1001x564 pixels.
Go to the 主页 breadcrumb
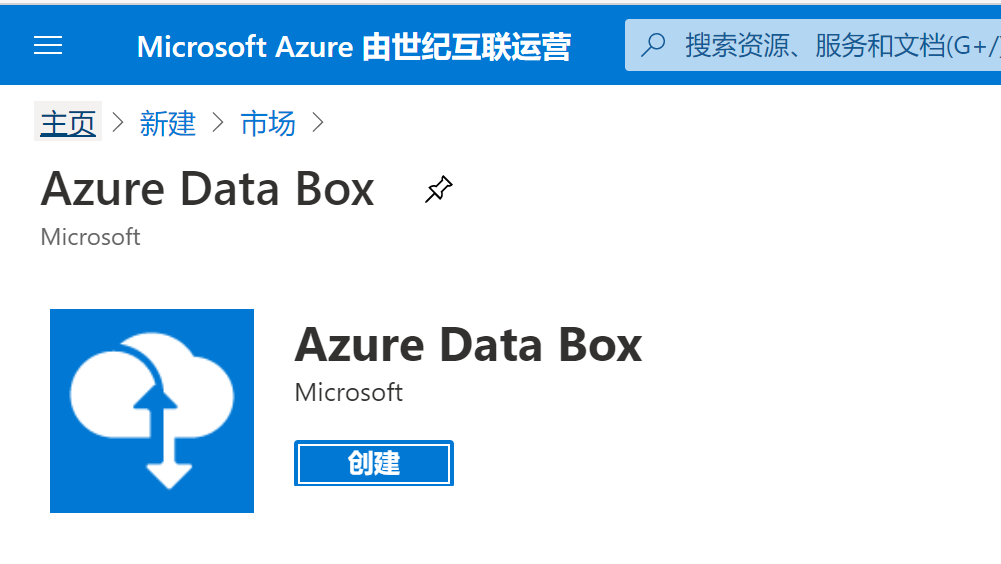[x=68, y=122]
